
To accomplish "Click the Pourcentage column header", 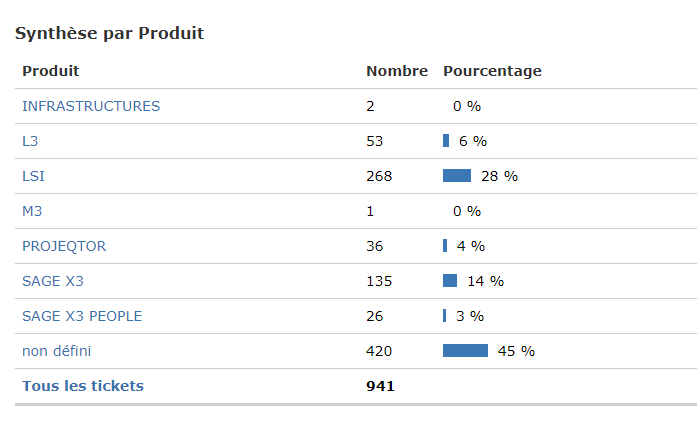I will tap(492, 71).
